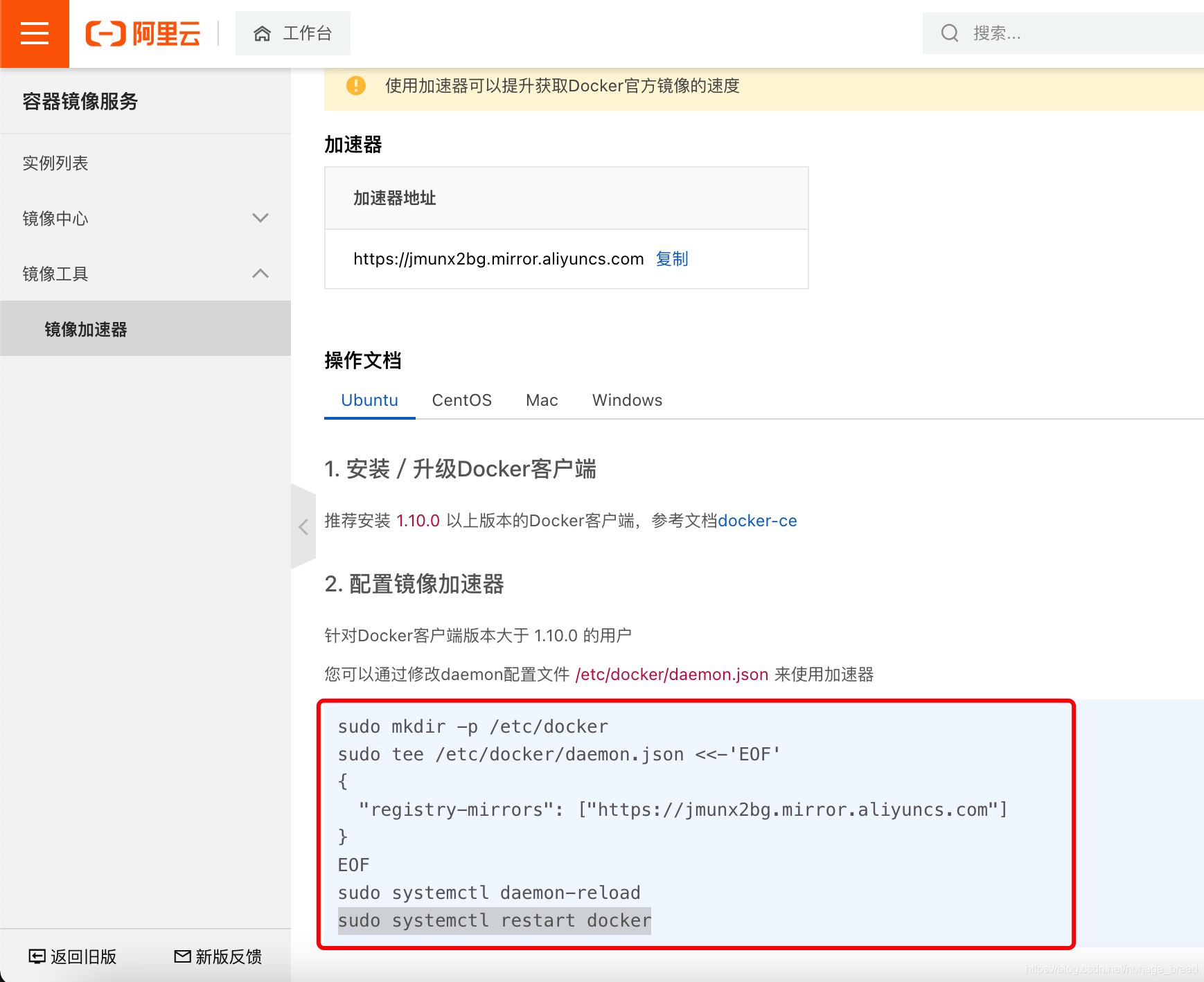The image size is (1204, 982).
Task: Collapse the sidebar with the arrow handle
Action: click(x=303, y=527)
